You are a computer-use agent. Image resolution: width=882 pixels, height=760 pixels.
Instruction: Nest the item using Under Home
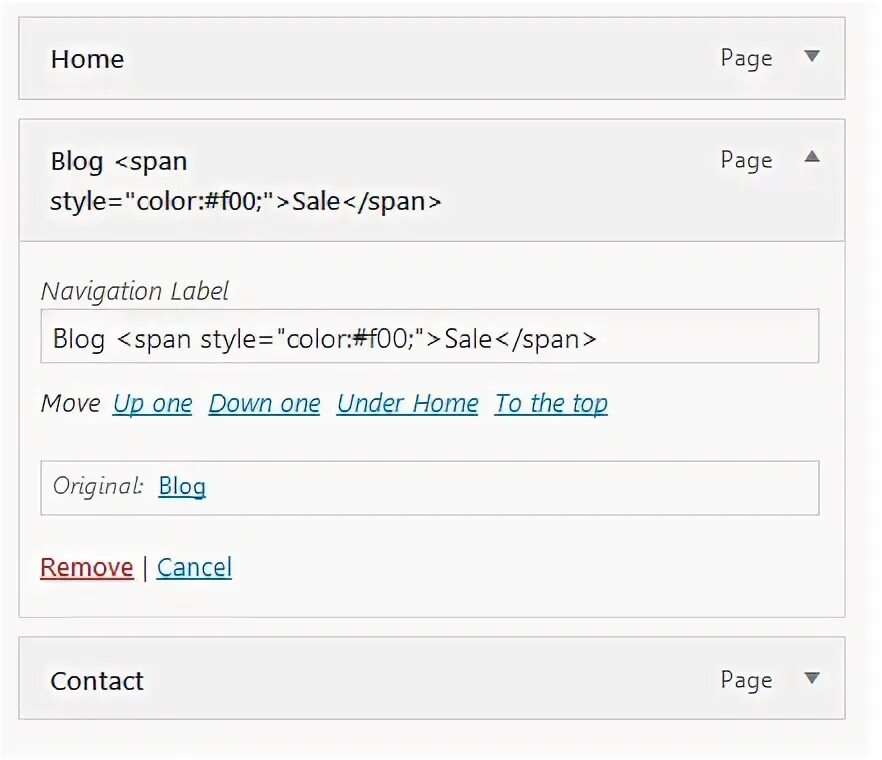pyautogui.click(x=407, y=404)
